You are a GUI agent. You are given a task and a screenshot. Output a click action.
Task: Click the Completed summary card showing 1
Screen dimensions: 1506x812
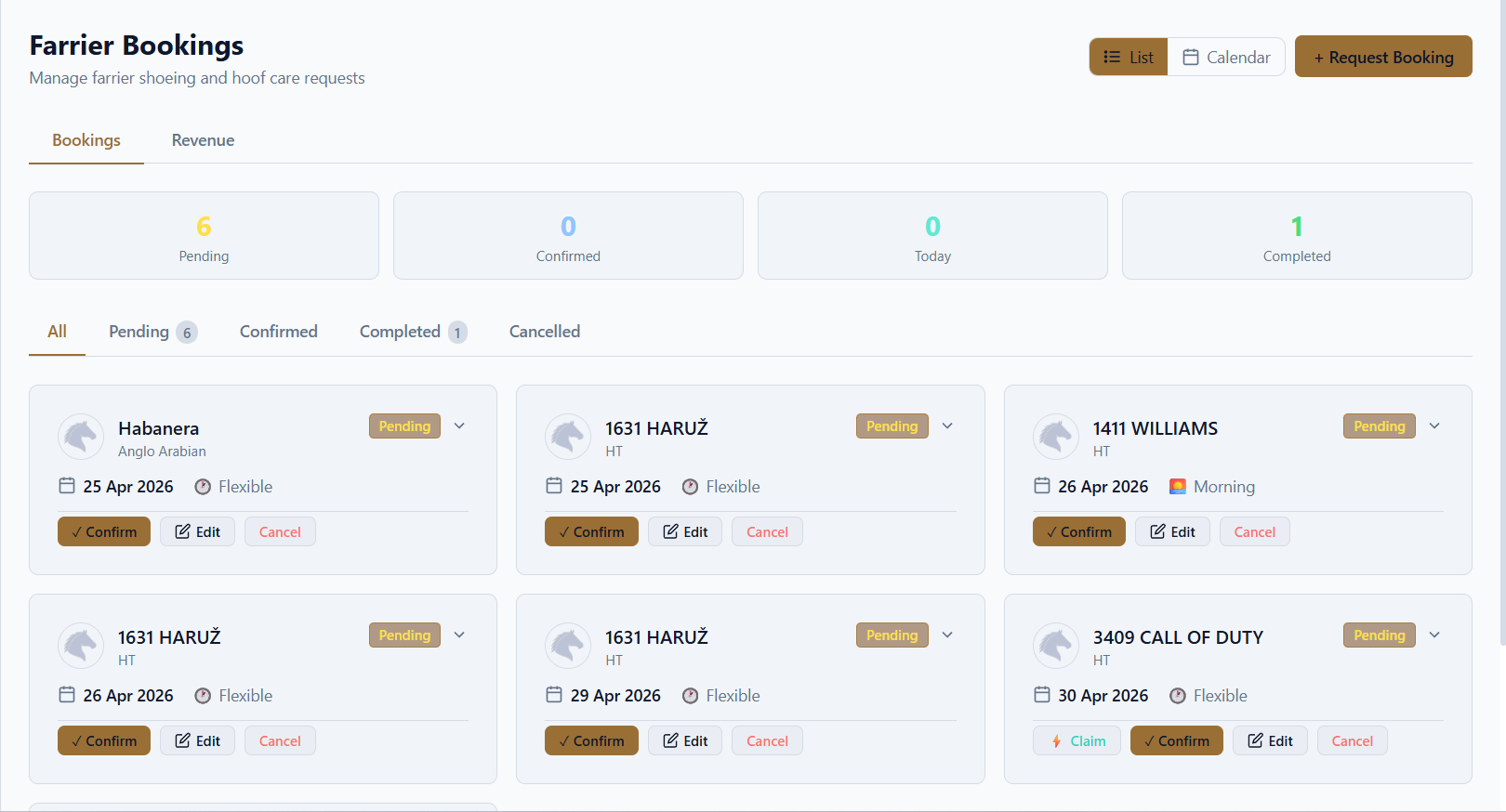pos(1297,235)
